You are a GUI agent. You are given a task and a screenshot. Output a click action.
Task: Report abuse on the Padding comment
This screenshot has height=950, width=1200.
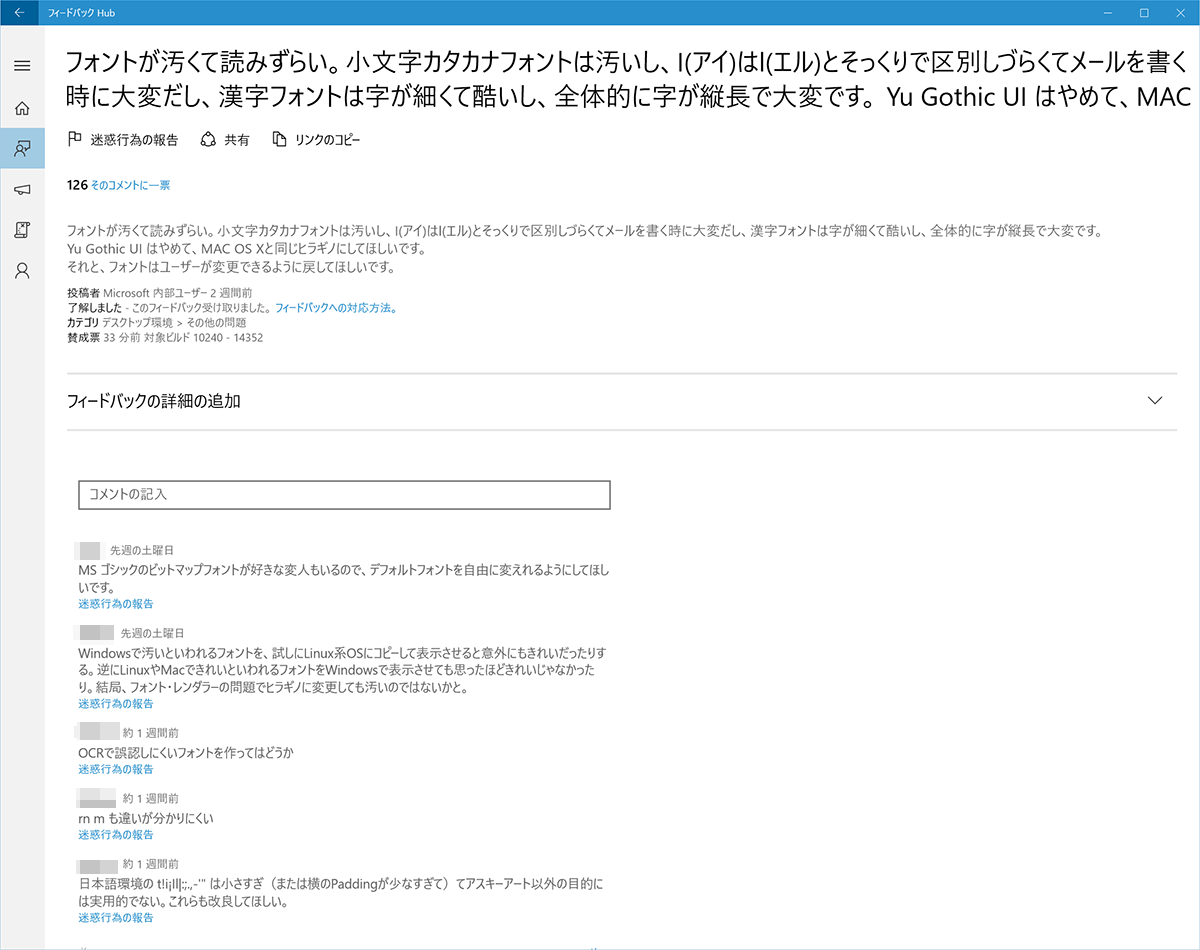click(115, 917)
